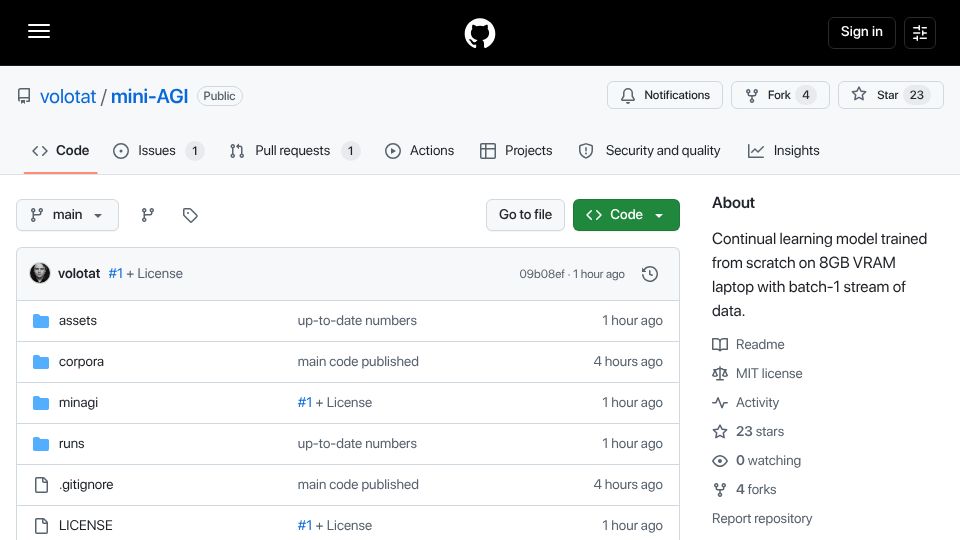Click '1 hour ago' in assets row

(x=632, y=321)
